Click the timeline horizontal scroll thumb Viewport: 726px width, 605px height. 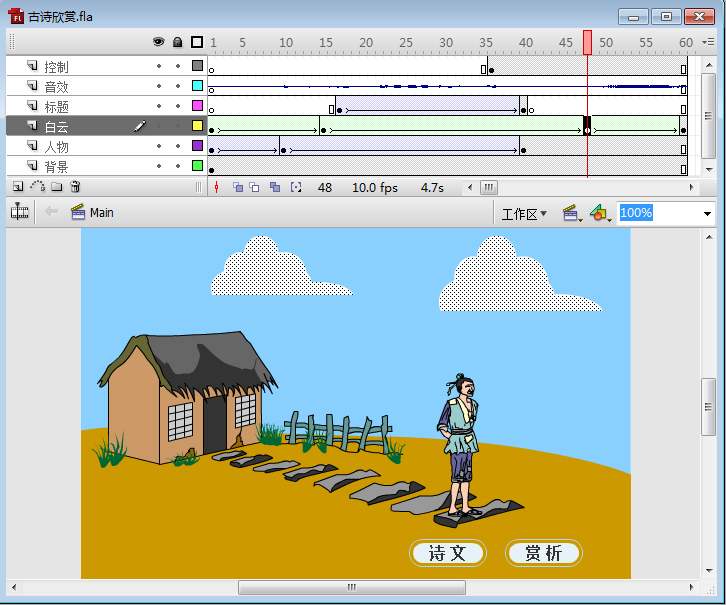(489, 187)
